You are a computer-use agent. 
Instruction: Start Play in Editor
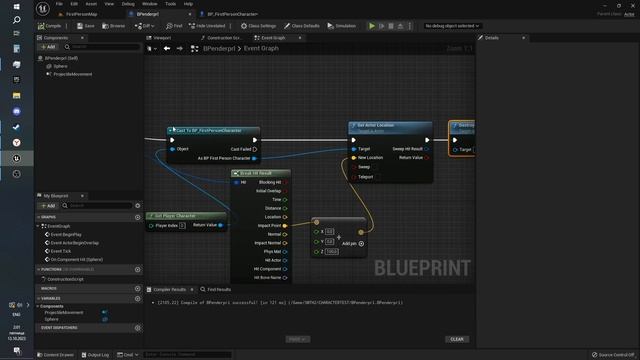(372, 26)
